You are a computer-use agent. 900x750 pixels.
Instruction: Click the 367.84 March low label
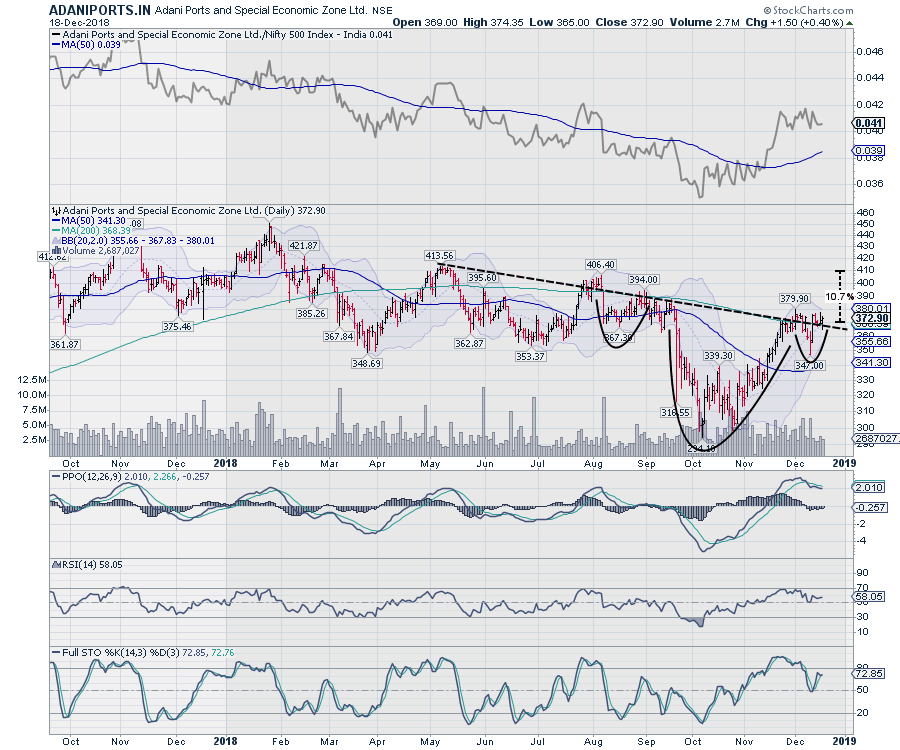click(339, 336)
